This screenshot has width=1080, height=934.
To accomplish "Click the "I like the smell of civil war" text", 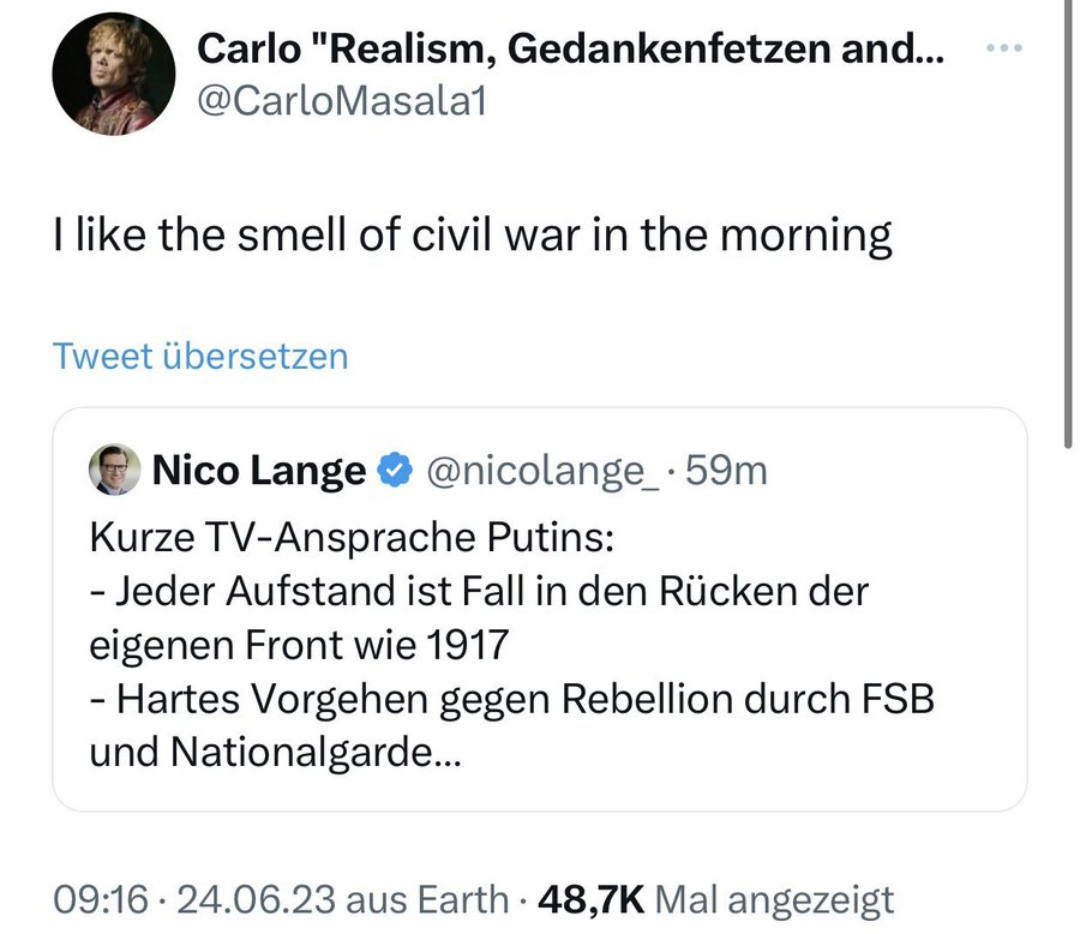I will (x=472, y=236).
